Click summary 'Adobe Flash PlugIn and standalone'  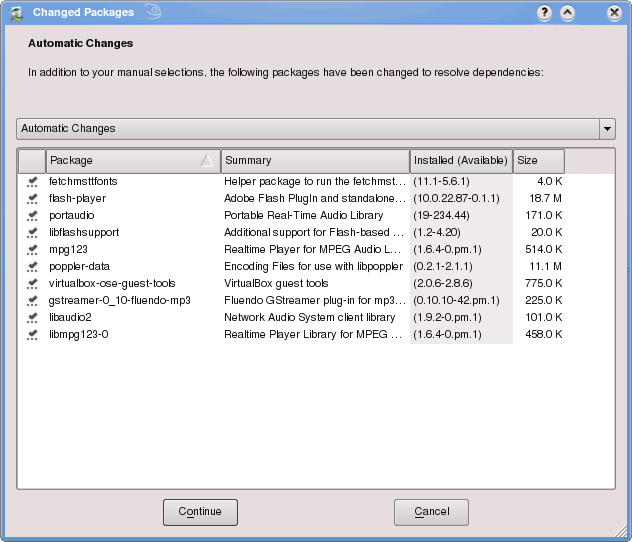315,199
